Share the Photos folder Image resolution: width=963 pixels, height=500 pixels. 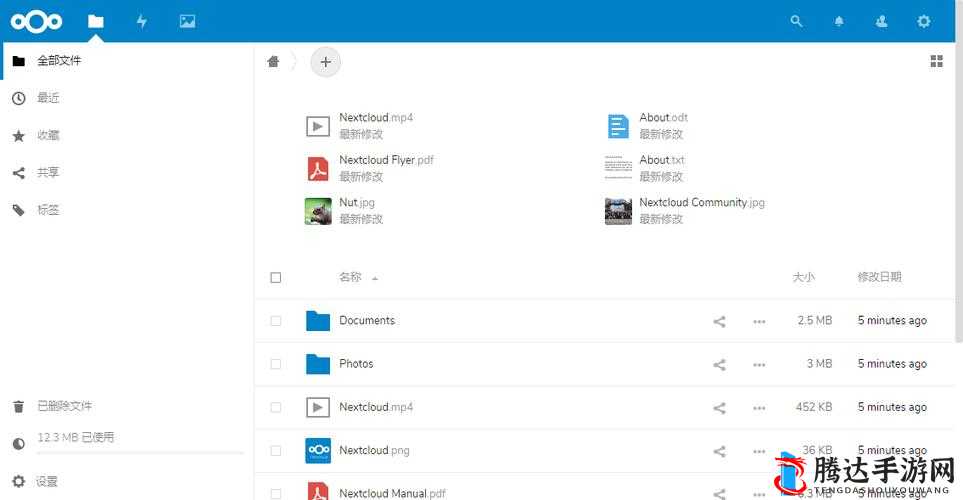[719, 365]
